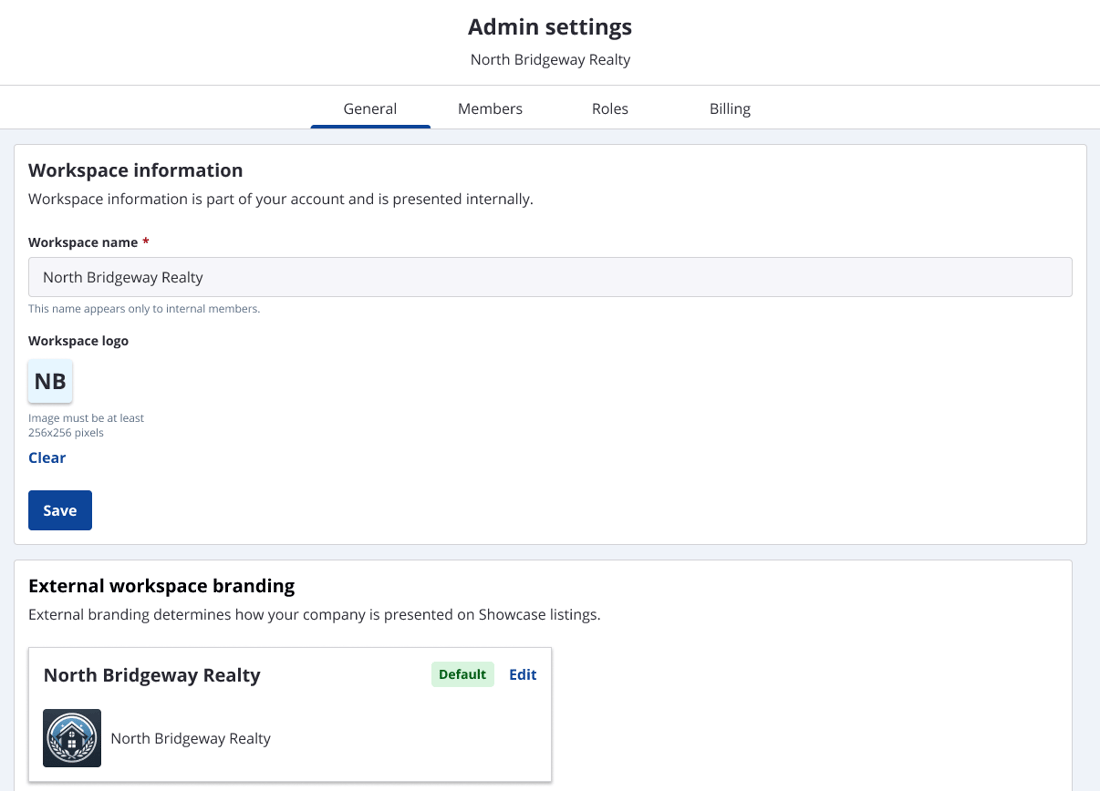Click the Admin settings page title
This screenshot has width=1100, height=791.
[x=550, y=26]
